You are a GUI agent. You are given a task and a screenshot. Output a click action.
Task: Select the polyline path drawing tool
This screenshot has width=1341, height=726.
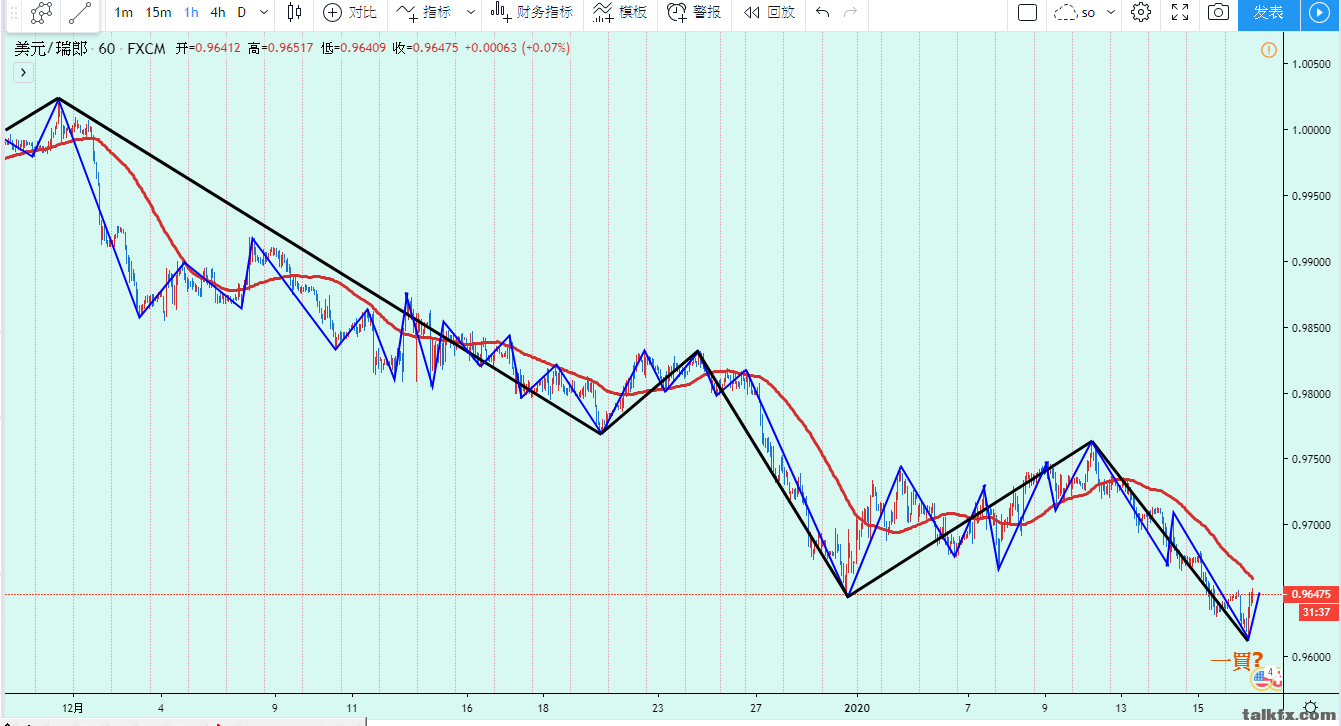41,13
